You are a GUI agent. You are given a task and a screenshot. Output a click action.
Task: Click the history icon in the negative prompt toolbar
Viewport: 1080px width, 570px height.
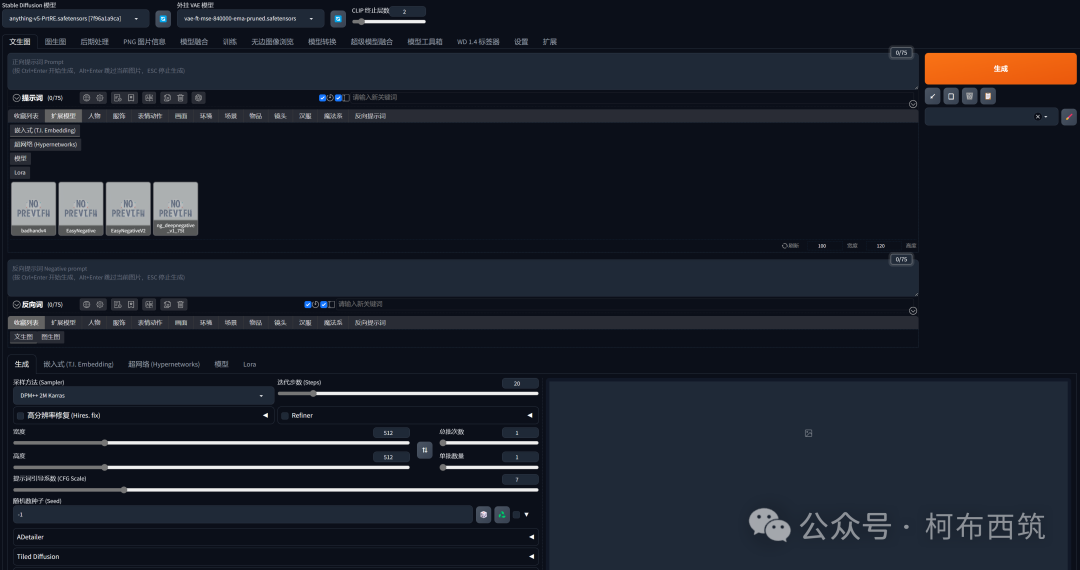[117, 304]
